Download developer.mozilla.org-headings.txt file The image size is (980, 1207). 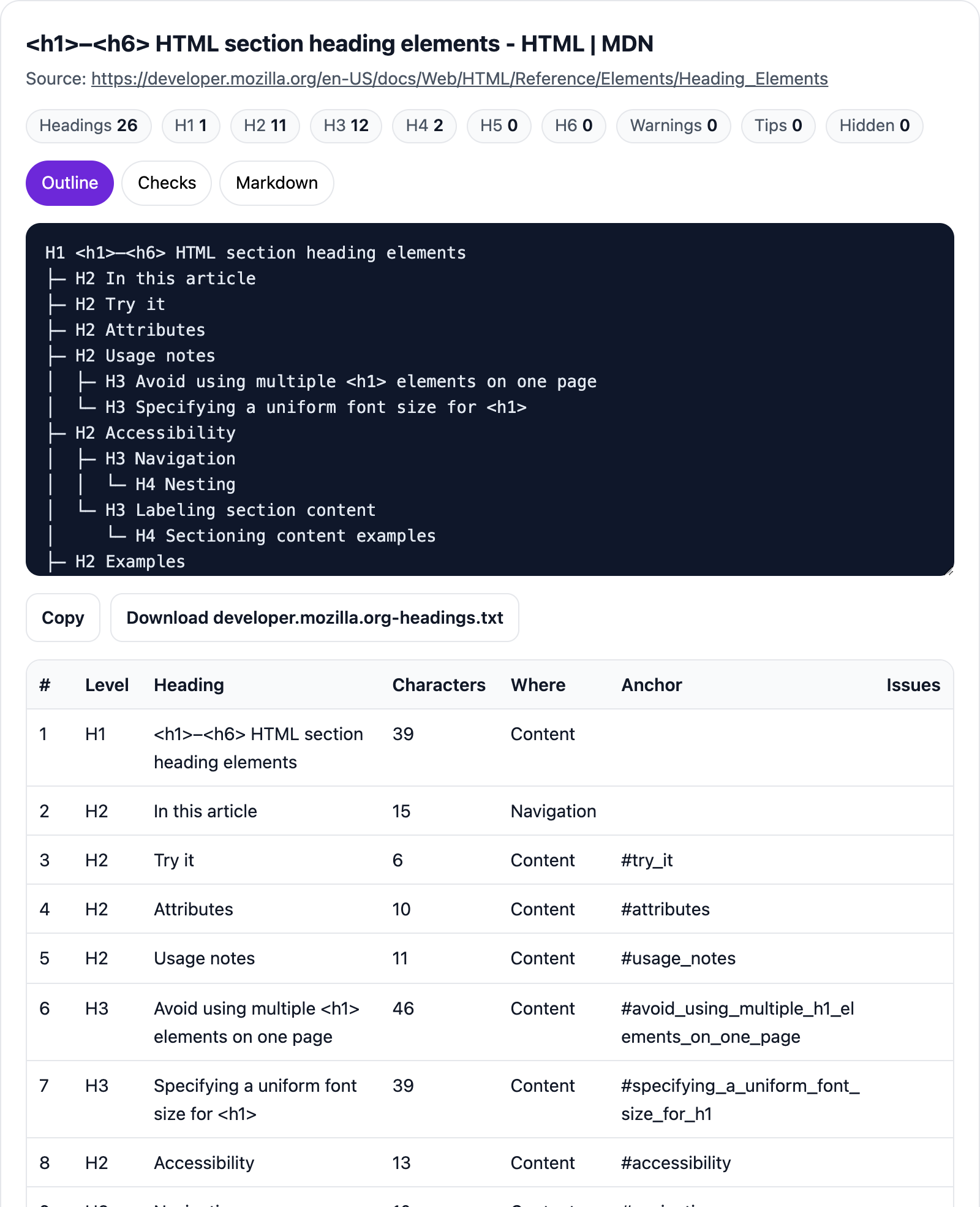click(x=315, y=618)
